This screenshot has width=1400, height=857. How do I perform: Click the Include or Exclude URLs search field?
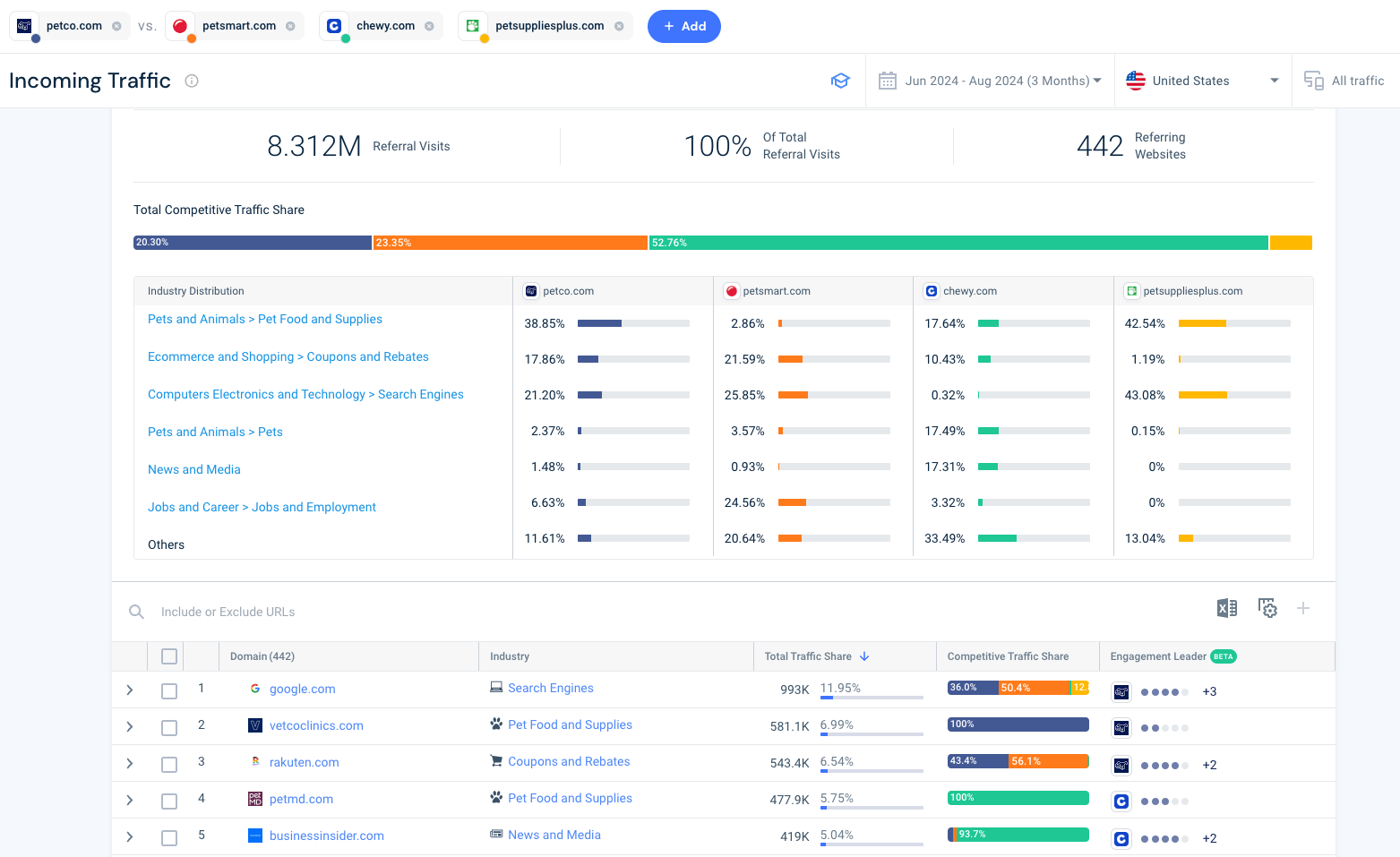pyautogui.click(x=228, y=612)
